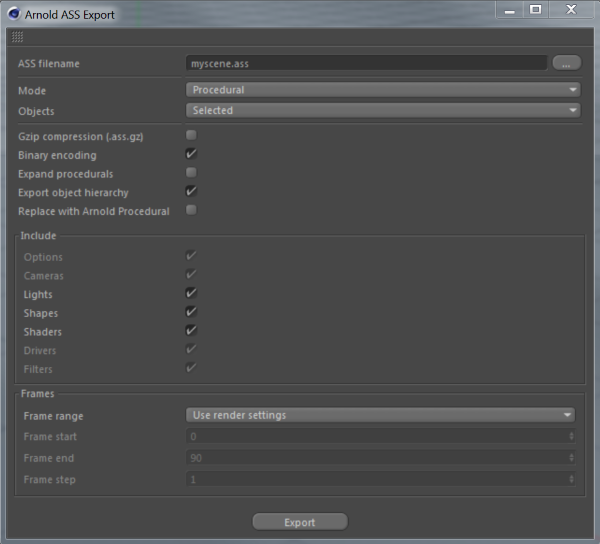
Task: Click the disabled Drivers checkbox
Action: pyautogui.click(x=191, y=349)
